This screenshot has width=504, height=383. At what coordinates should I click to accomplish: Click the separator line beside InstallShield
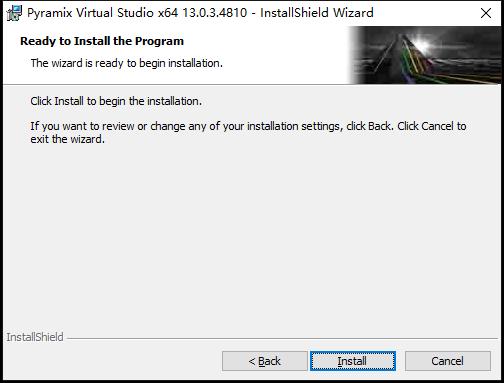tap(282, 339)
